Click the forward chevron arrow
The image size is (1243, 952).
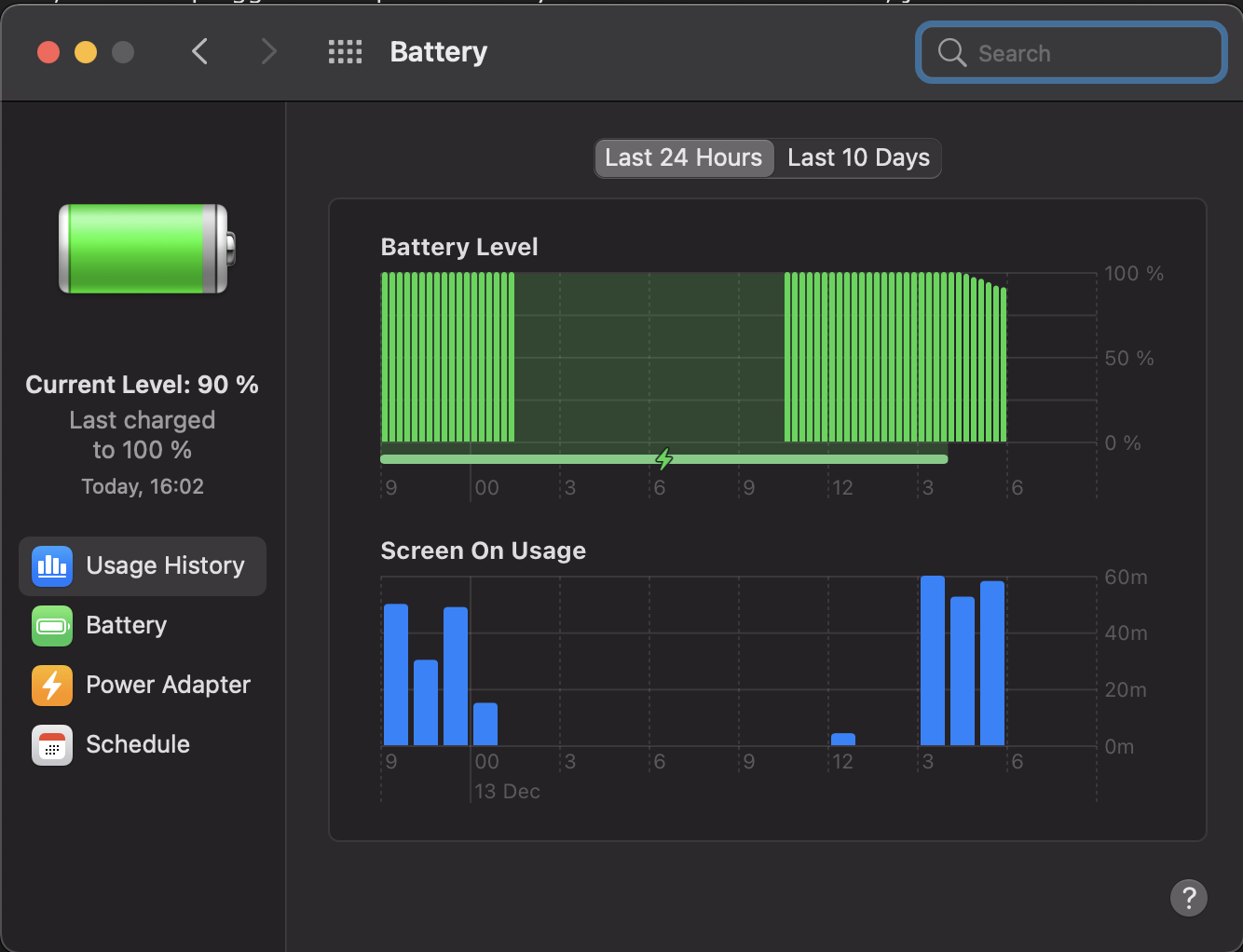point(269,52)
